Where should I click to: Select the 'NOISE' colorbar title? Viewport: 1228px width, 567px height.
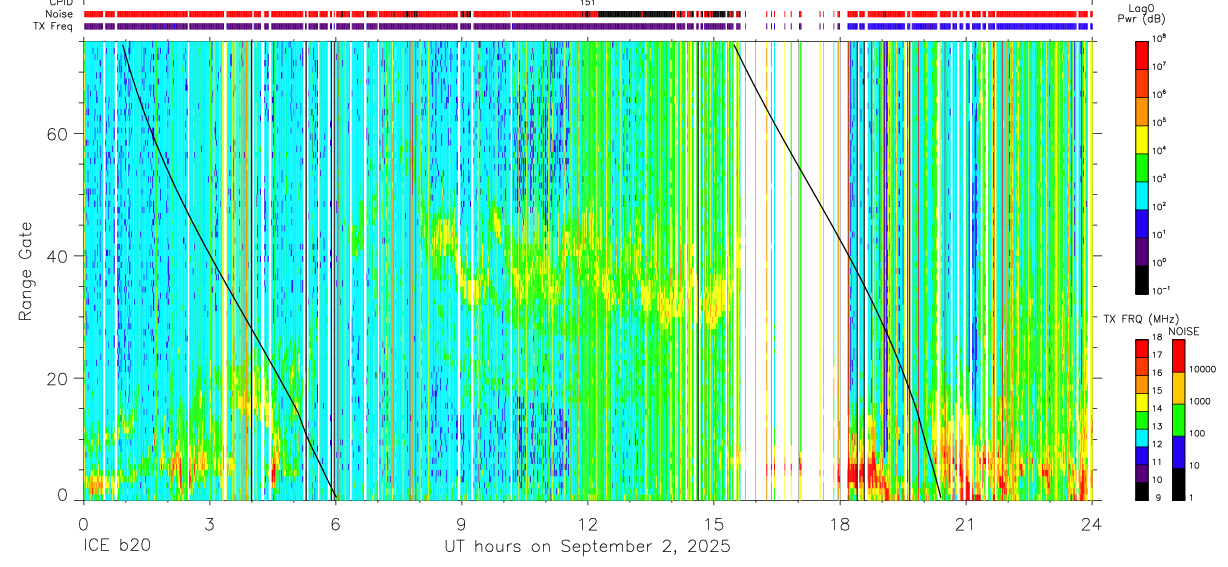1184,331
